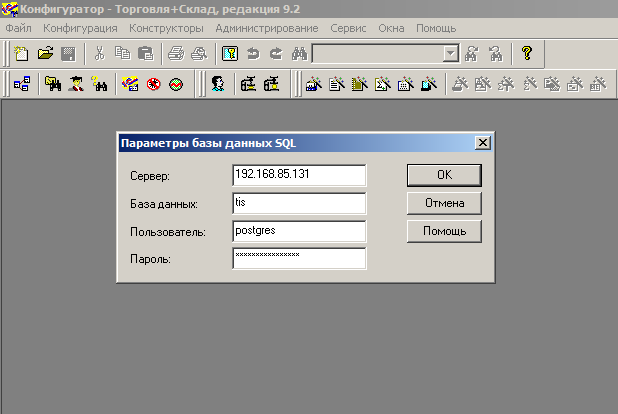Click into the toolbar search text field

click(x=378, y=53)
